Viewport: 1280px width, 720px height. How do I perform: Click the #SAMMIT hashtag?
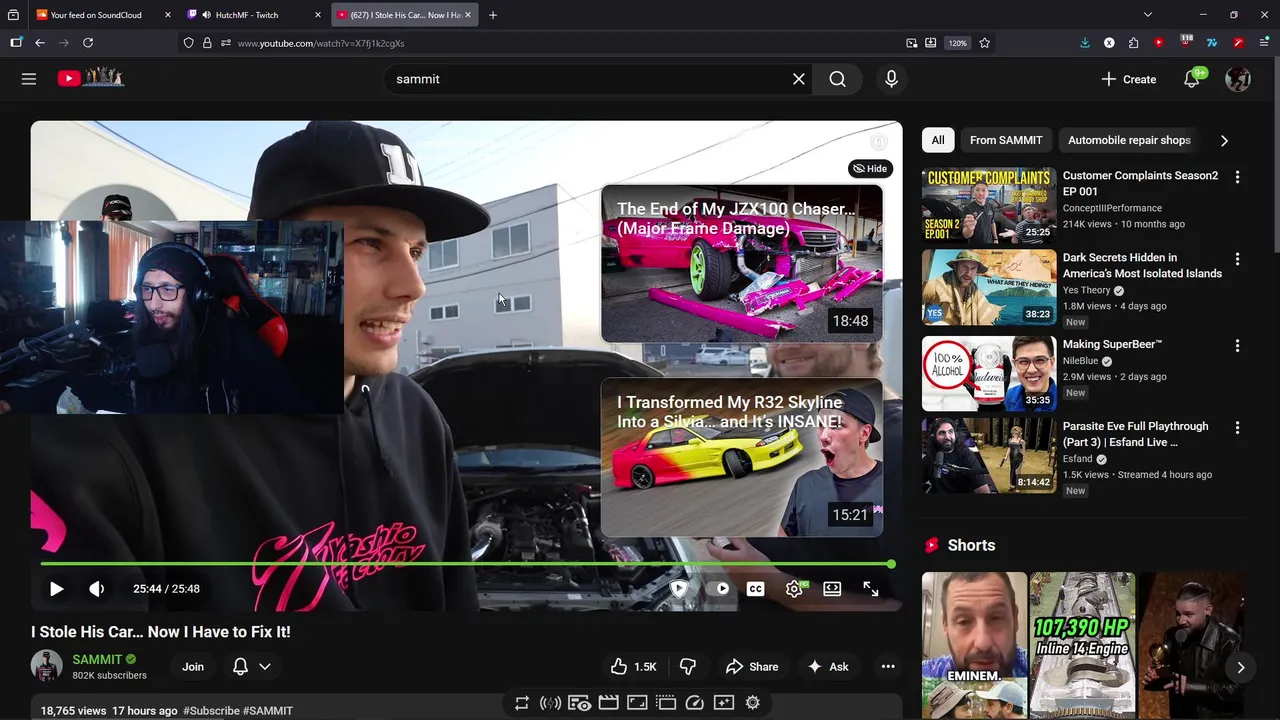click(268, 711)
